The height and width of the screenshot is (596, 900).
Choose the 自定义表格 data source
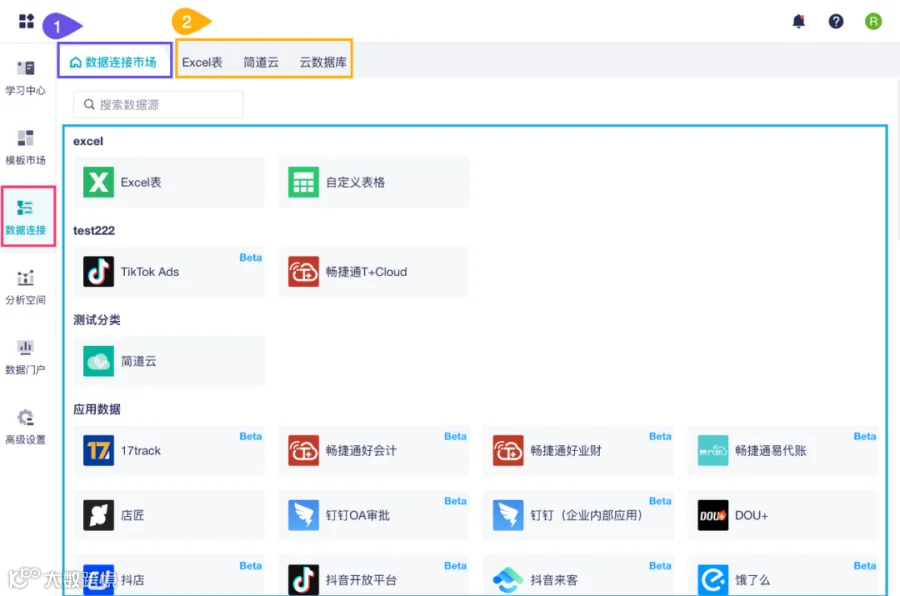pos(374,182)
